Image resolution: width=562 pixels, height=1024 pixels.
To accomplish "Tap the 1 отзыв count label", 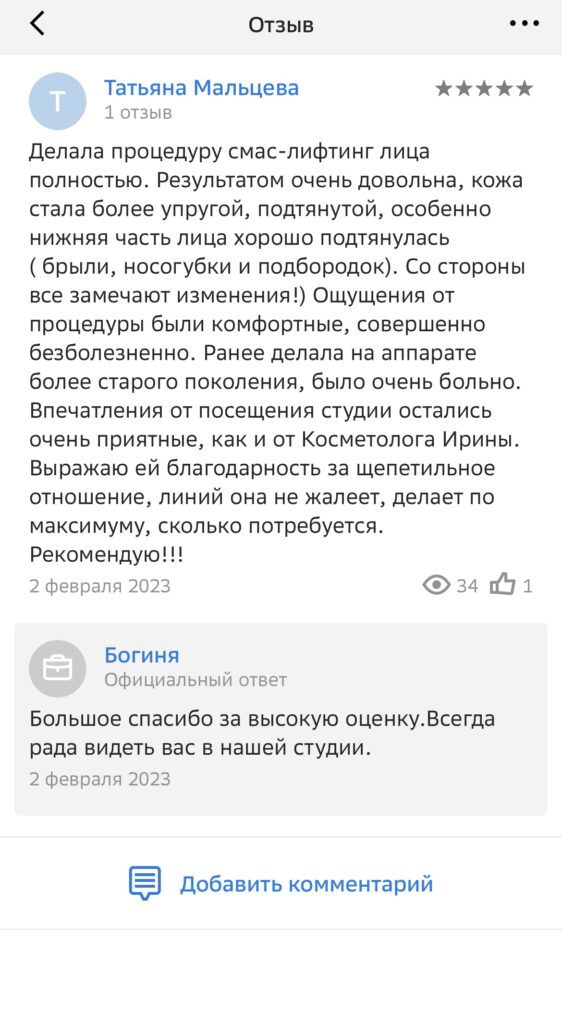I will point(138,112).
